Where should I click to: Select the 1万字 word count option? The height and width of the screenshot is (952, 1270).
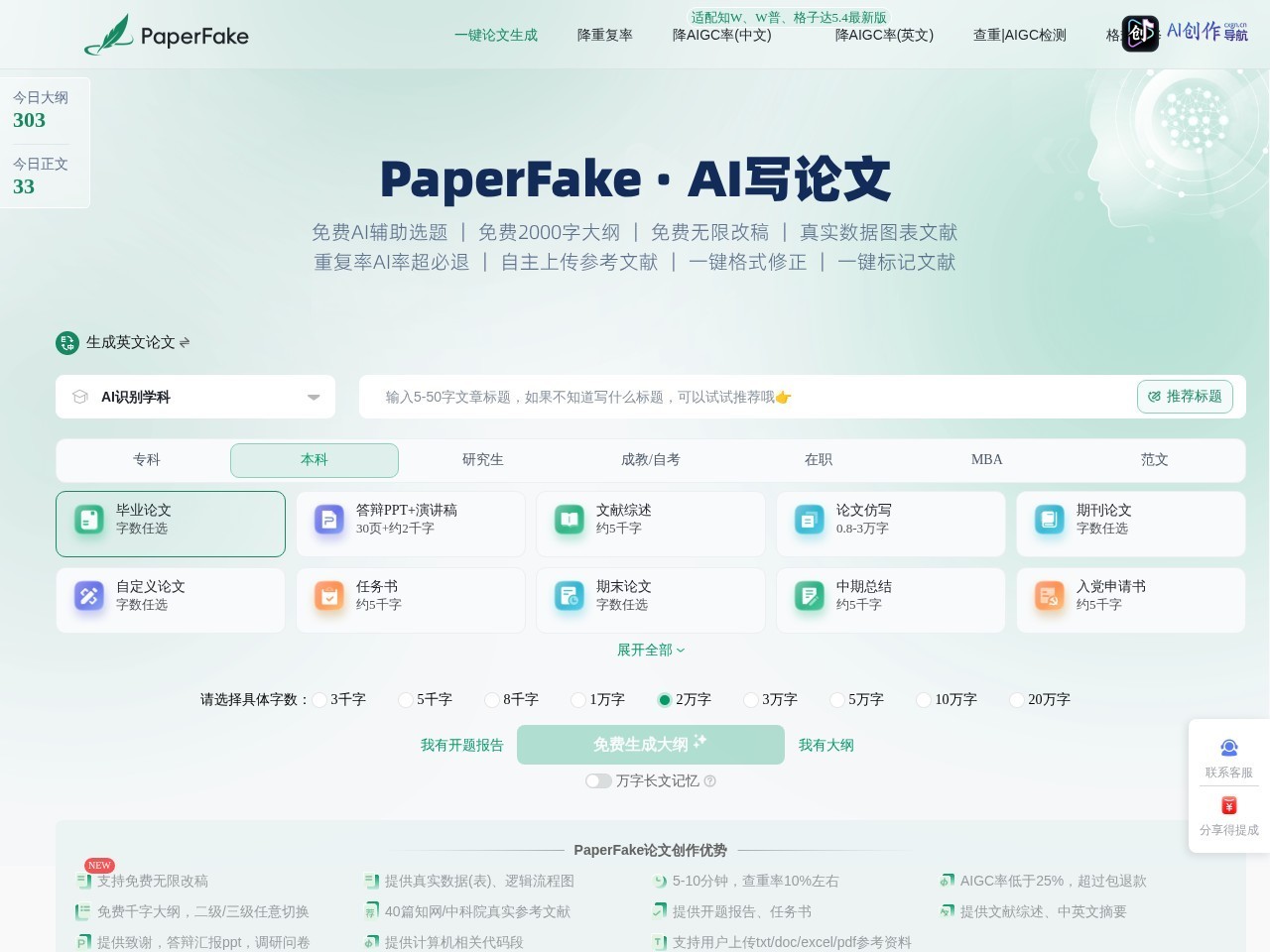pos(598,699)
